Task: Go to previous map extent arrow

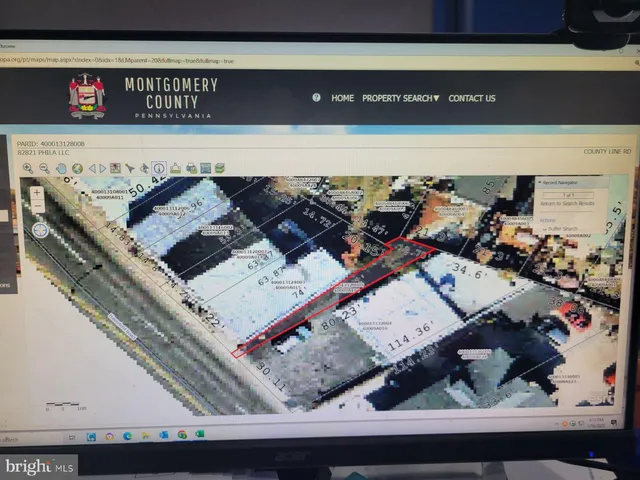Action: coord(92,168)
